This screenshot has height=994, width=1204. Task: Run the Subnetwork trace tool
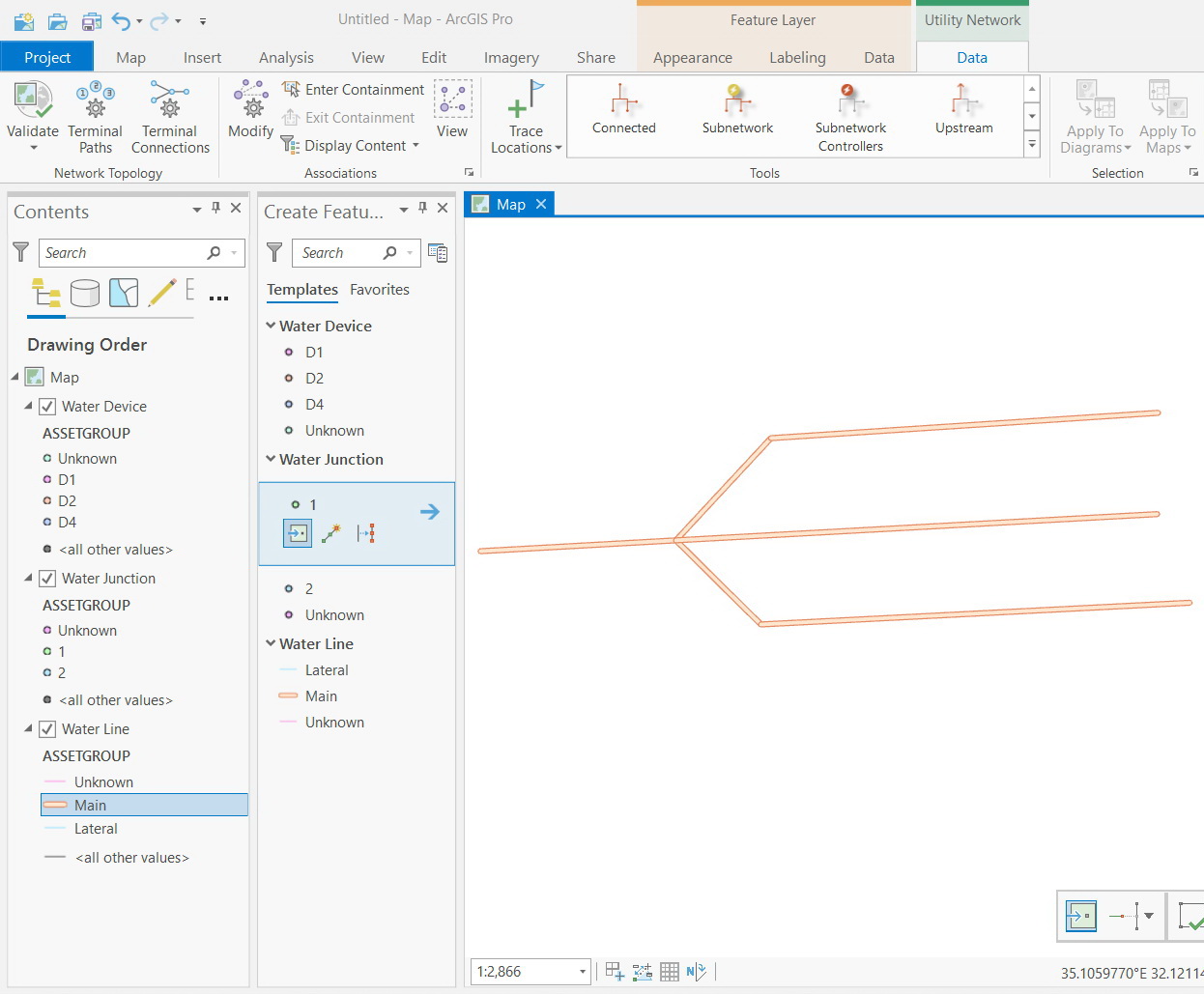pos(737,109)
